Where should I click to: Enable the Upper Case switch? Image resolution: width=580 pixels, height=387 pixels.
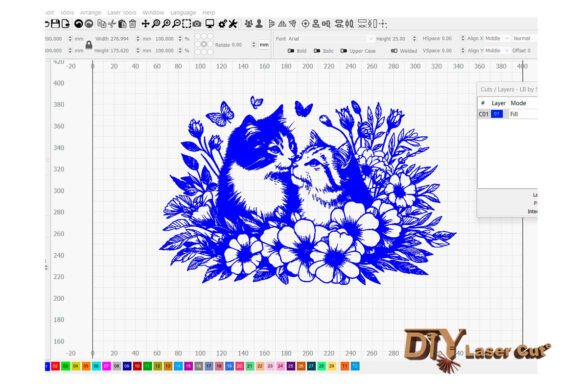click(344, 51)
